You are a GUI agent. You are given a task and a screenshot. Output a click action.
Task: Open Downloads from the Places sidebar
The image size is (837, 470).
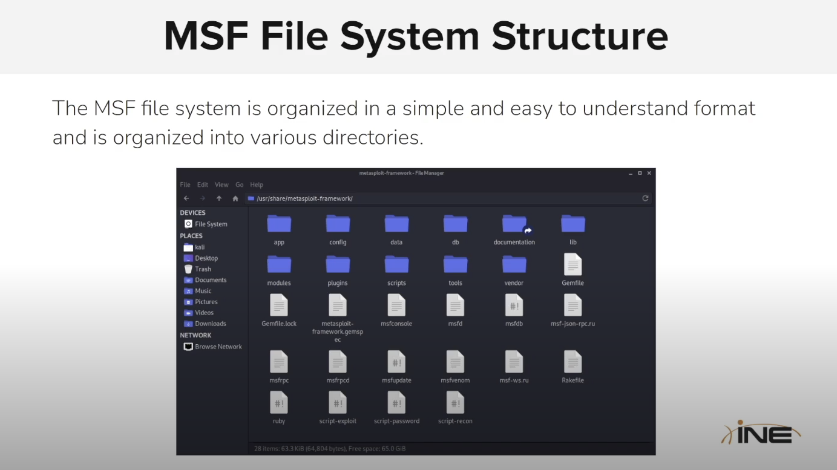point(210,323)
